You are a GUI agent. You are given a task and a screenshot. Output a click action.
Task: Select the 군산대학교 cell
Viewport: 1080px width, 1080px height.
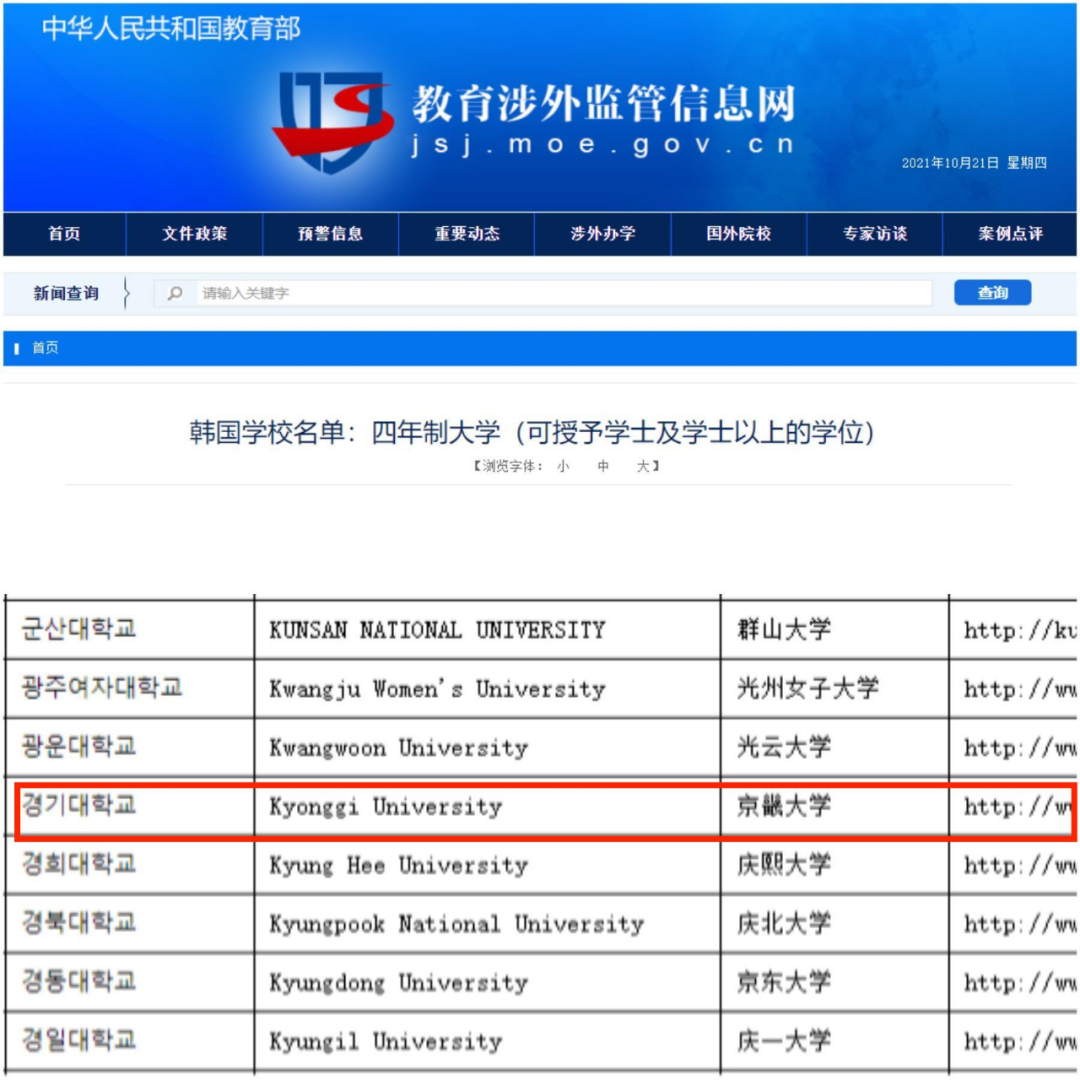pos(129,630)
